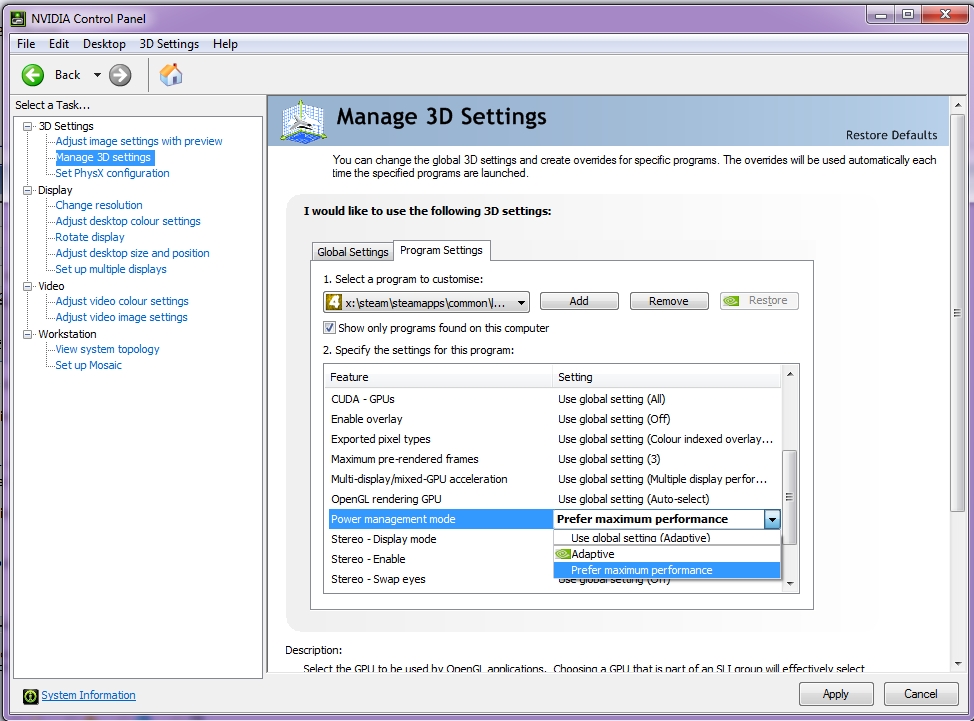Open Adjust image settings with preview

(x=139, y=141)
